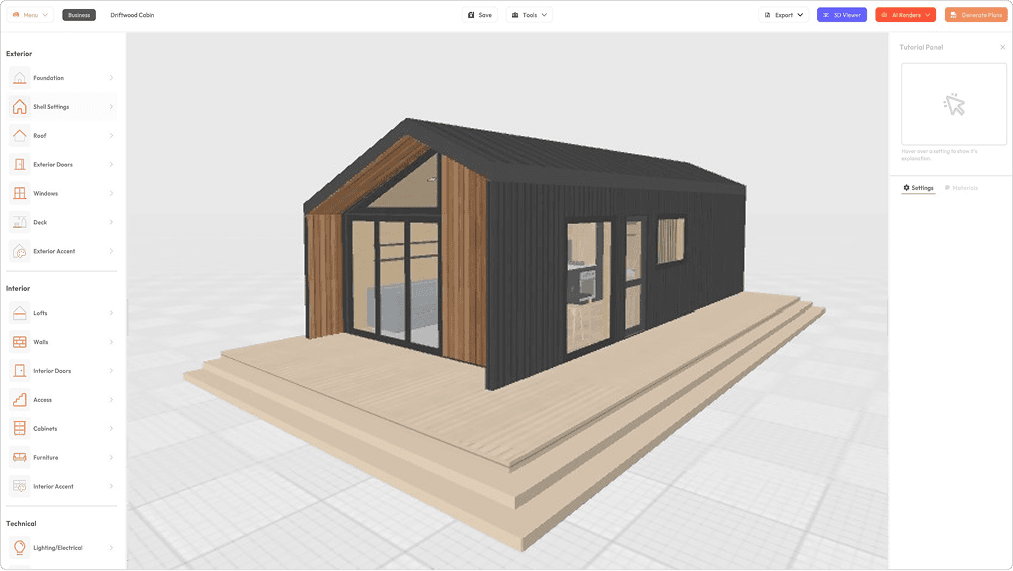Open the Tools dropdown
Image resolution: width=1013 pixels, height=571 pixels.
pos(529,15)
